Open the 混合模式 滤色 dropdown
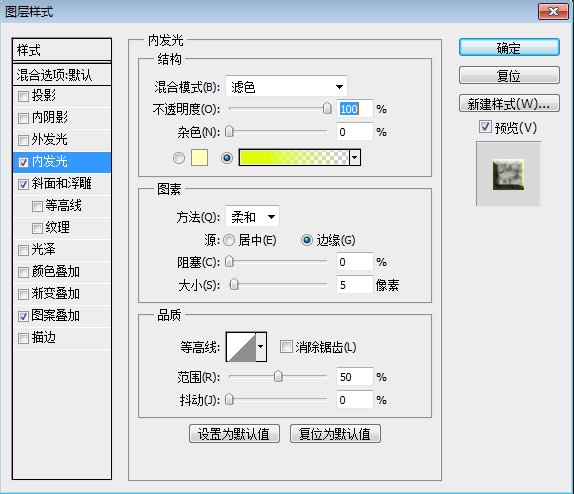This screenshot has width=574, height=494. pyautogui.click(x=286, y=87)
